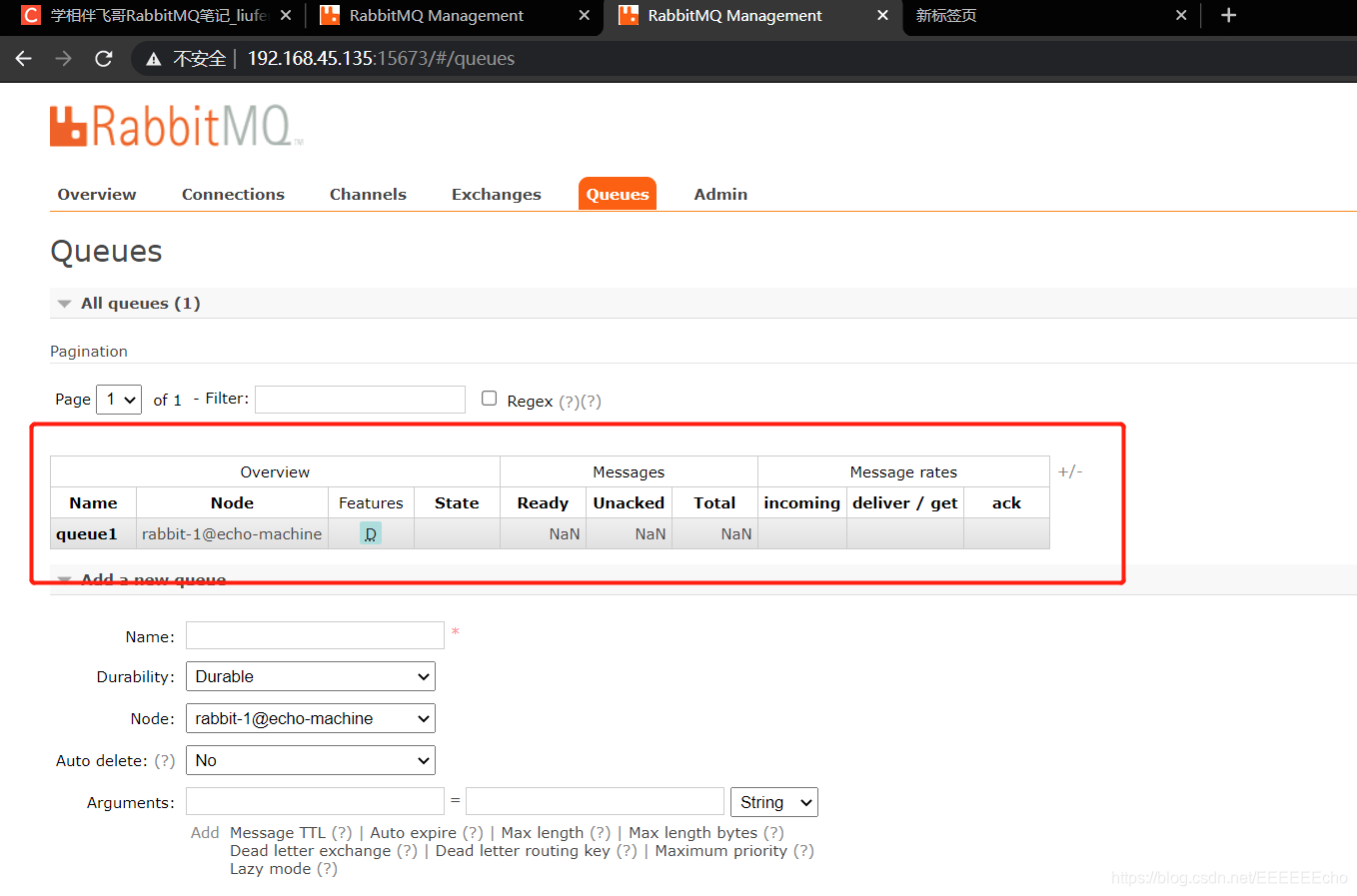Sort by the Name column header
This screenshot has height=896, width=1357.
pyautogui.click(x=93, y=502)
